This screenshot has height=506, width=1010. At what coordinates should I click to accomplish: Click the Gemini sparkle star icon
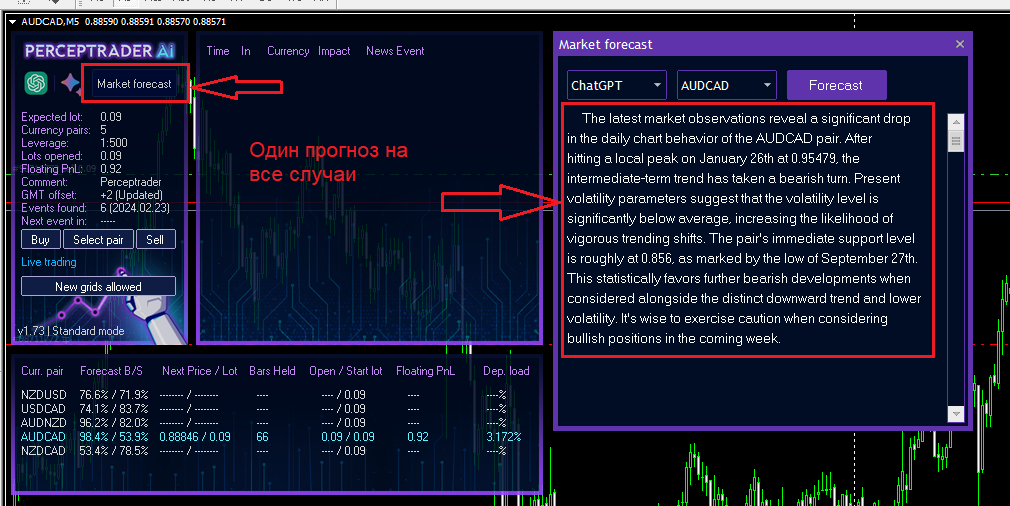(70, 83)
